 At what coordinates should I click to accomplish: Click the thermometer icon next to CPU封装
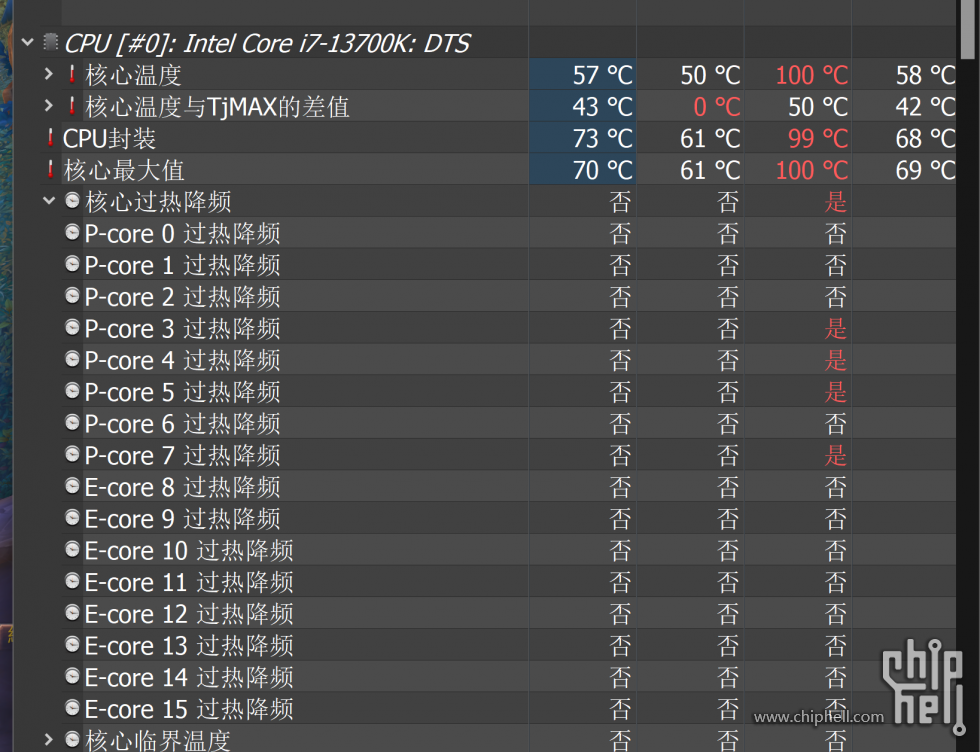pos(51,138)
